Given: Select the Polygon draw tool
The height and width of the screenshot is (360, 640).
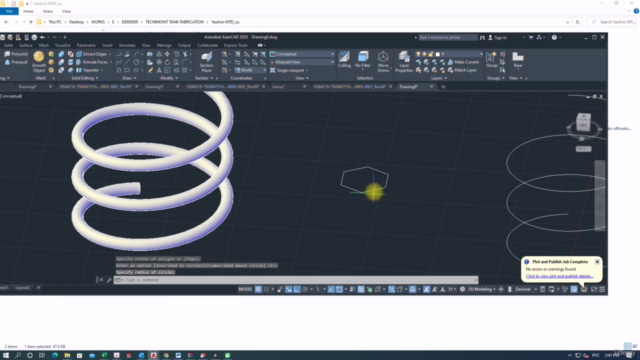Looking at the screenshot, I should 119,70.
